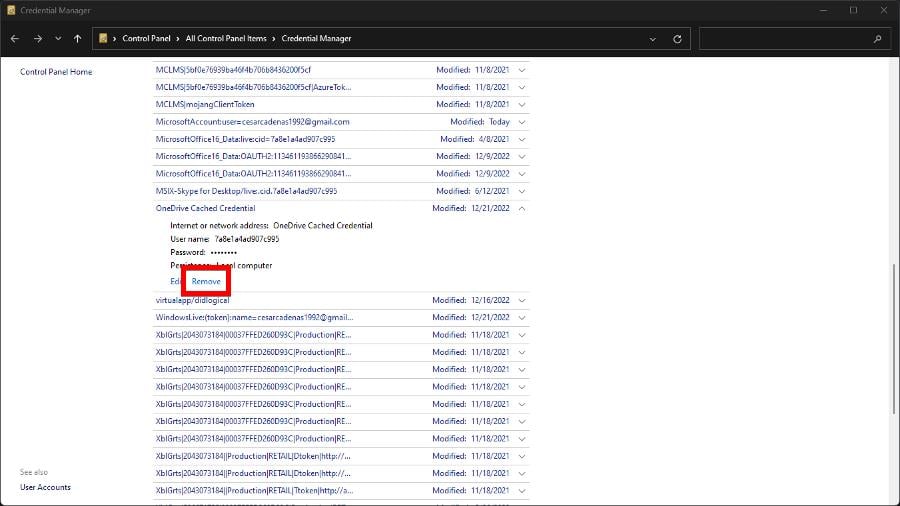Screen dimensions: 900x506
Task: Open the MSIX-Skype for Desktop entry
Action: [246, 191]
